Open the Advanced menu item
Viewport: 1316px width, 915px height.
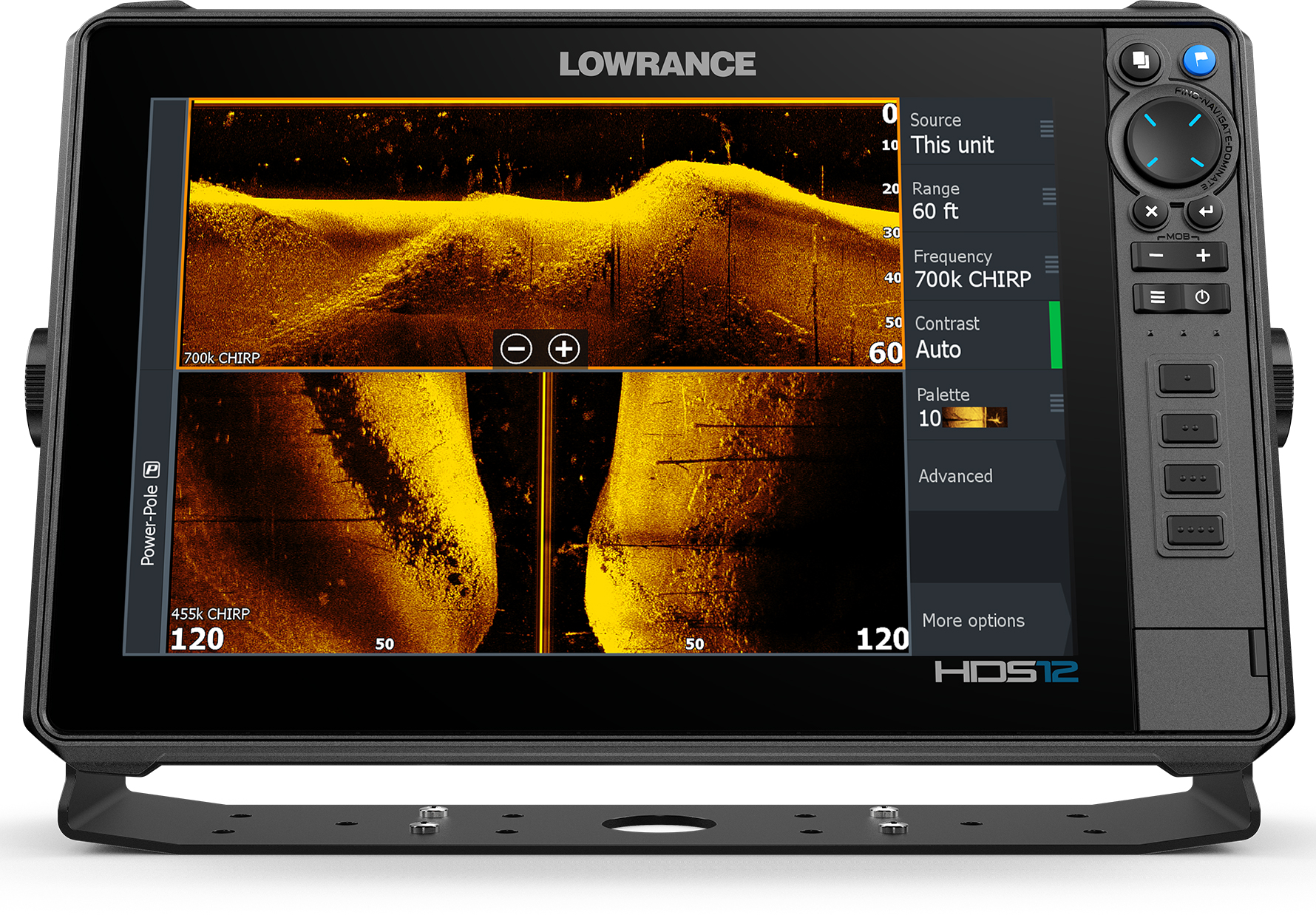pyautogui.click(x=983, y=476)
